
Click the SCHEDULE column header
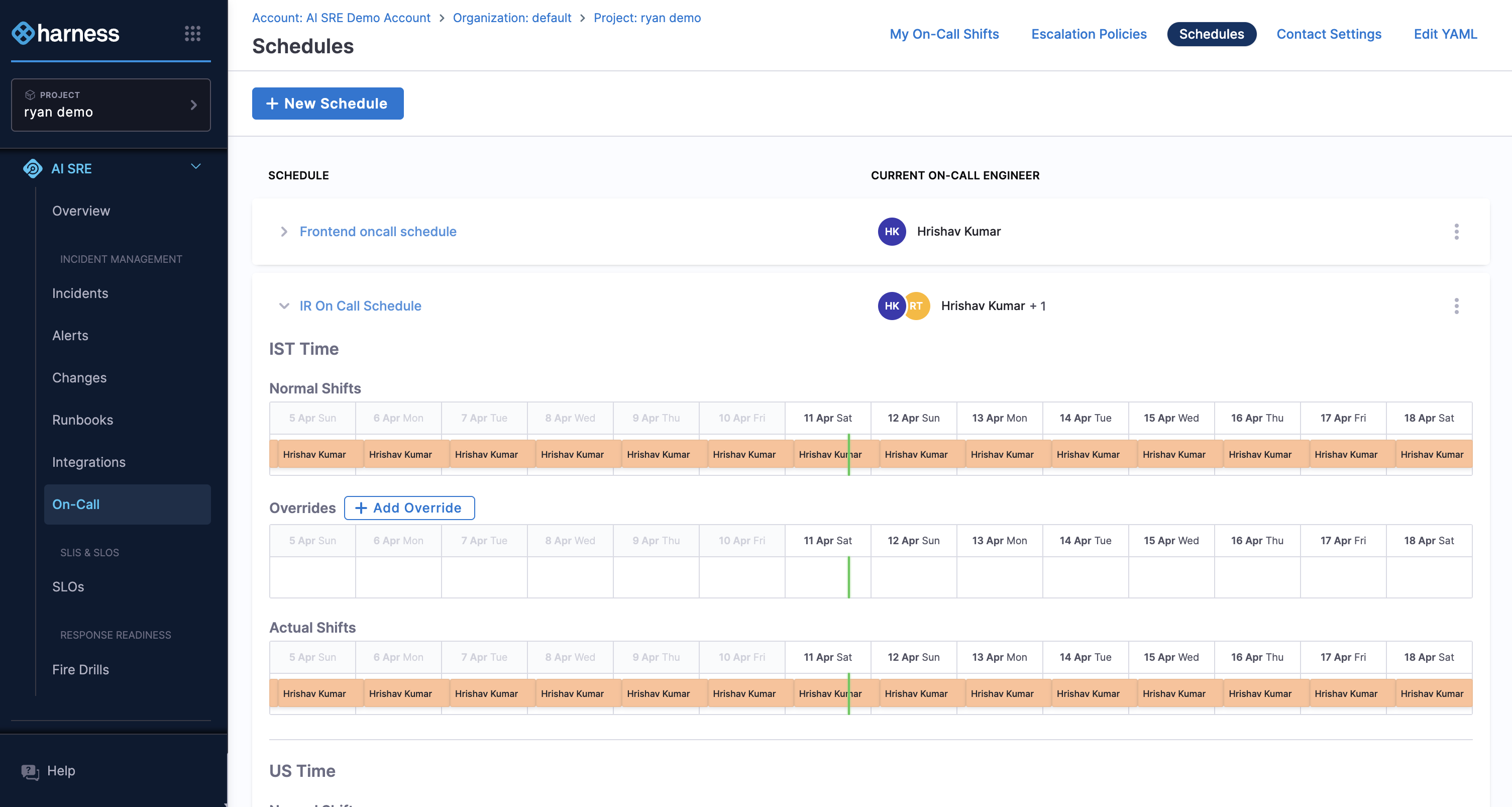(x=298, y=175)
